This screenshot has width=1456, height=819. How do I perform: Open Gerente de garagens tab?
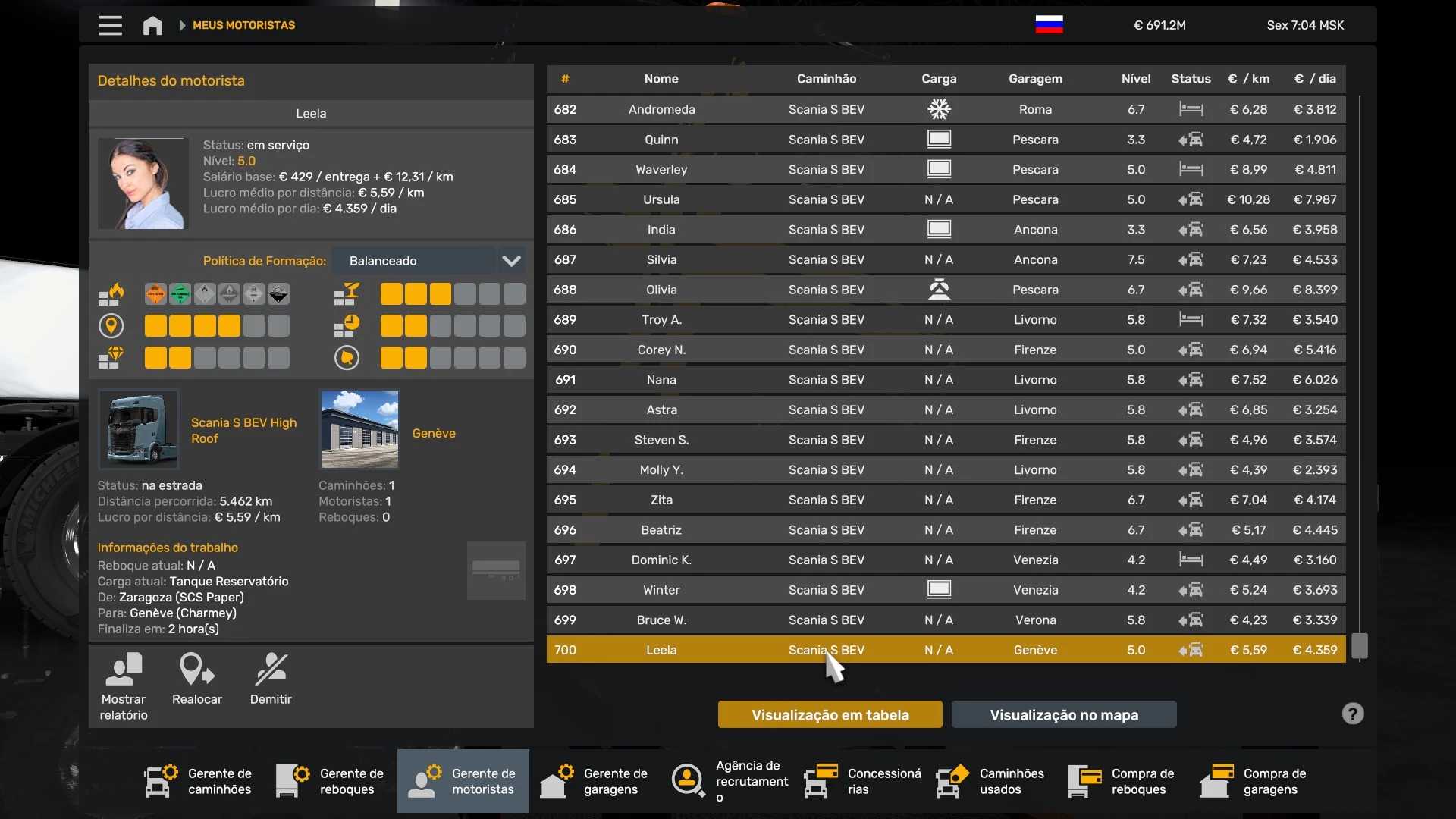[595, 781]
